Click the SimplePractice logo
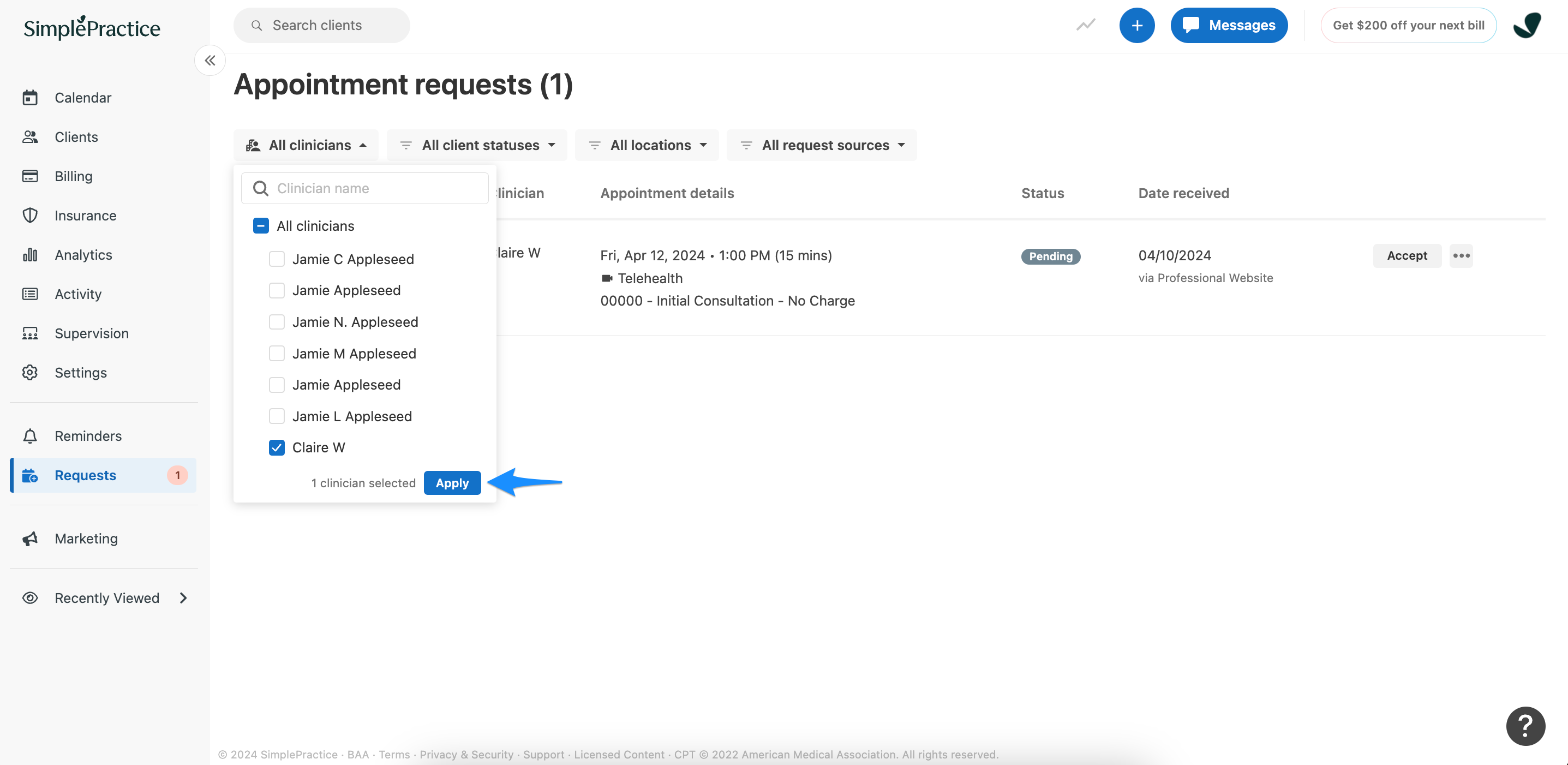This screenshot has height=765, width=1568. [x=92, y=27]
